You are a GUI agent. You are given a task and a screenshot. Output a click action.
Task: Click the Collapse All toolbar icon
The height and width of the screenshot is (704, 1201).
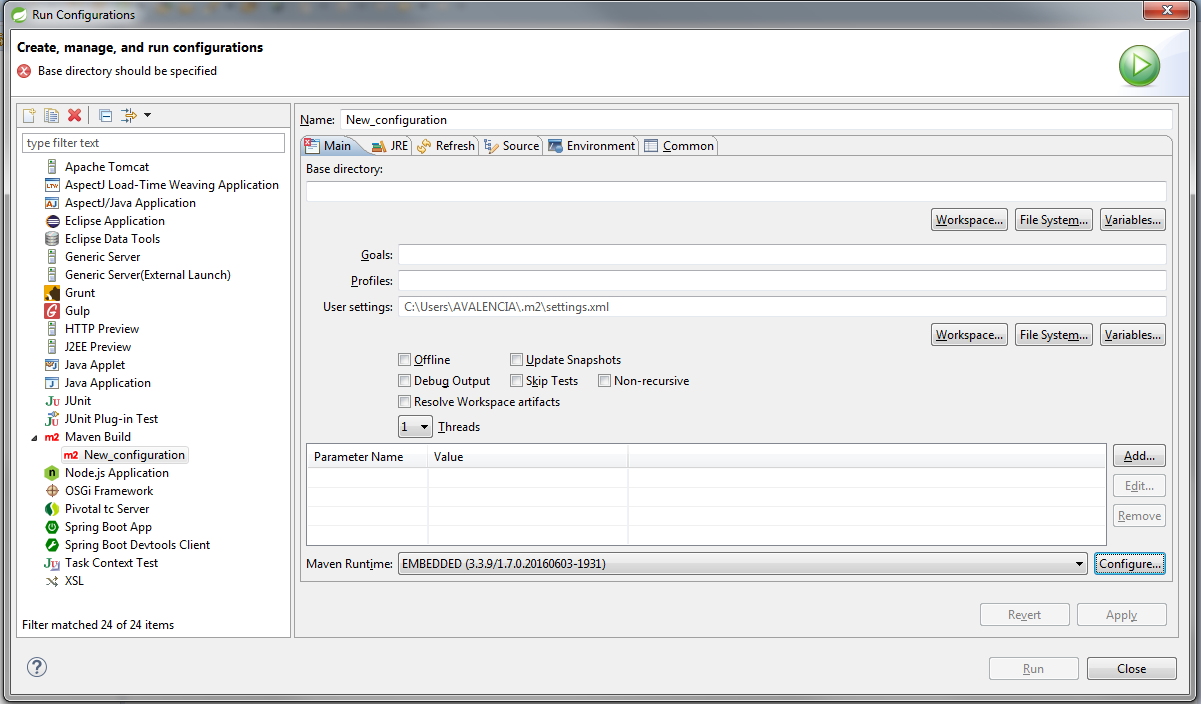105,116
